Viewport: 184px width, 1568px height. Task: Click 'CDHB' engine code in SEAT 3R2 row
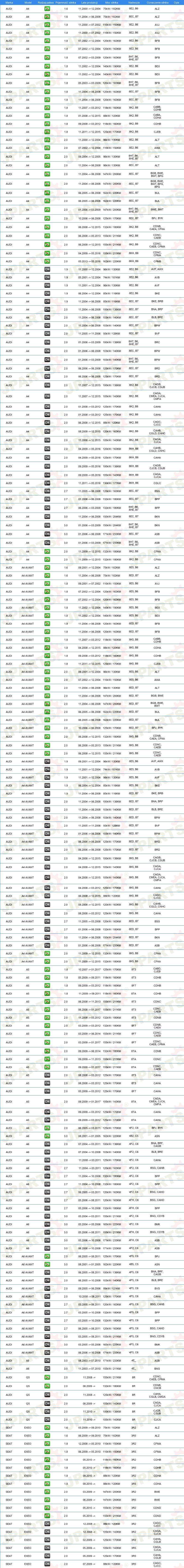tap(157, 1460)
